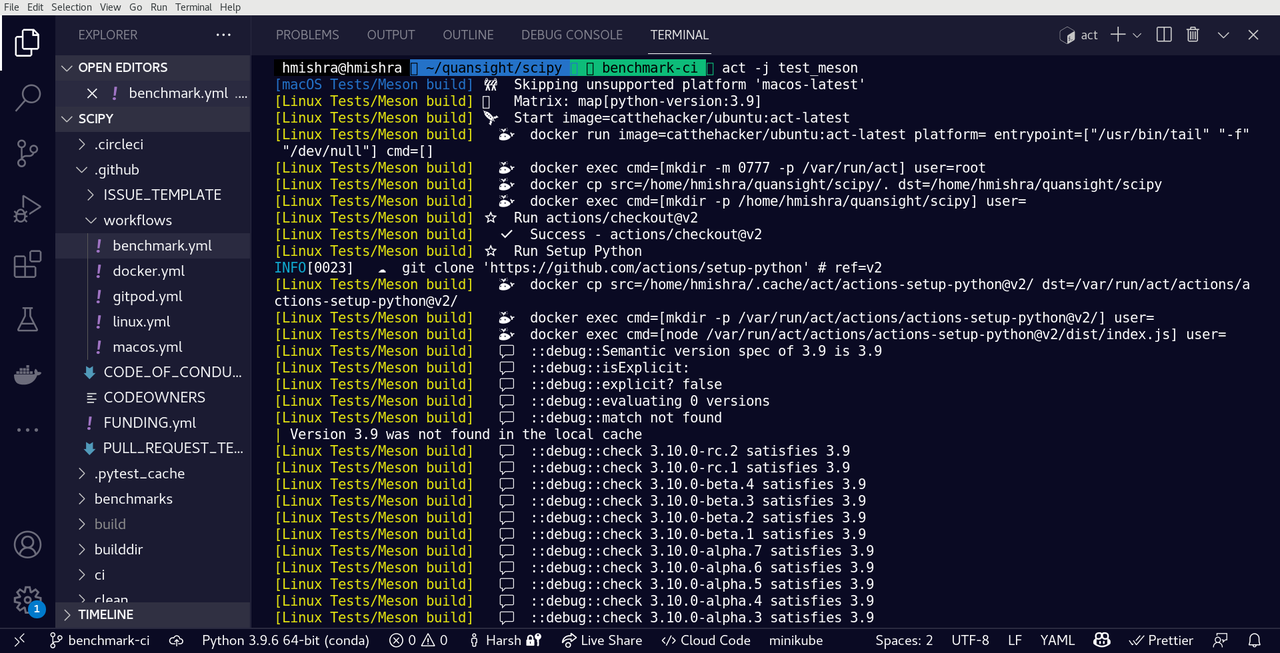Click the Harsh status bar item

point(506,640)
